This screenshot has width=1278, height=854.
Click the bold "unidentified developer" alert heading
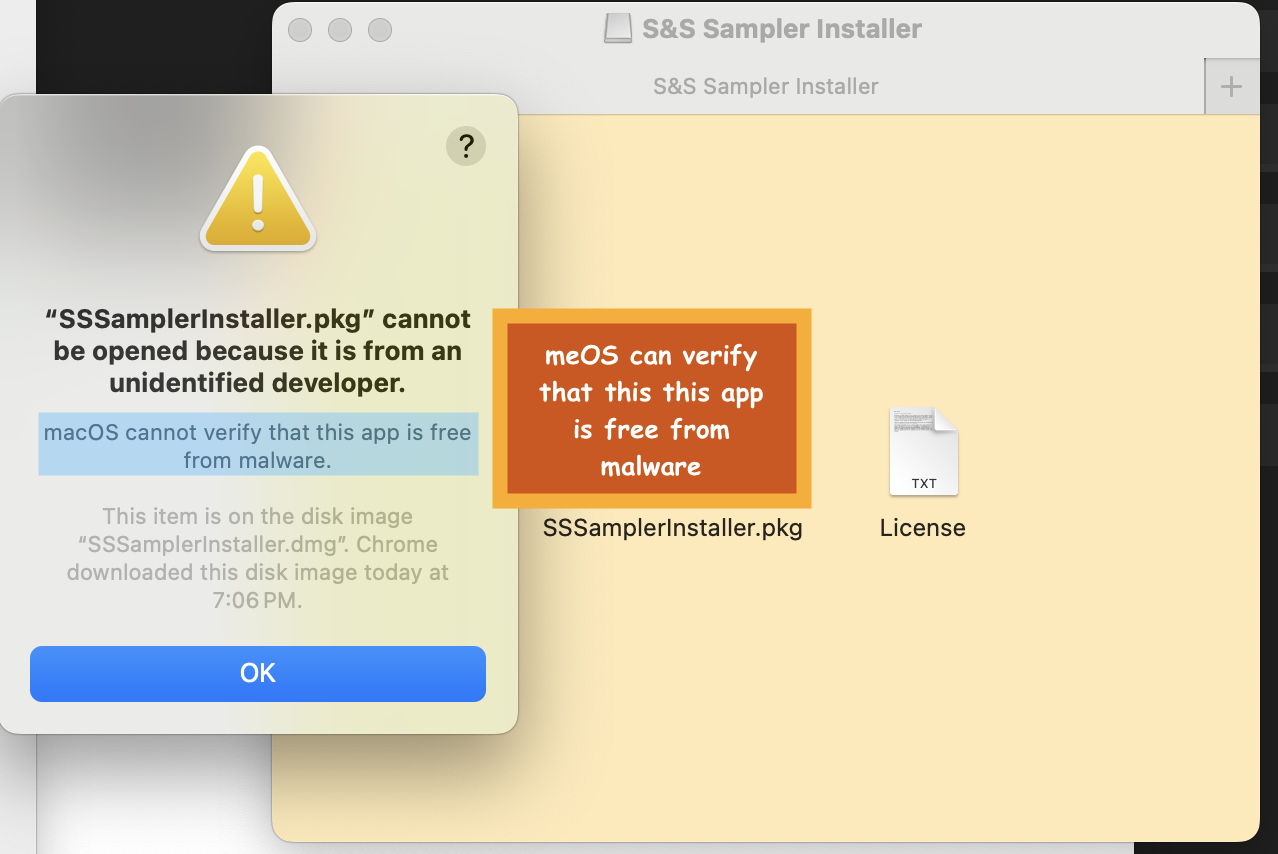point(258,351)
